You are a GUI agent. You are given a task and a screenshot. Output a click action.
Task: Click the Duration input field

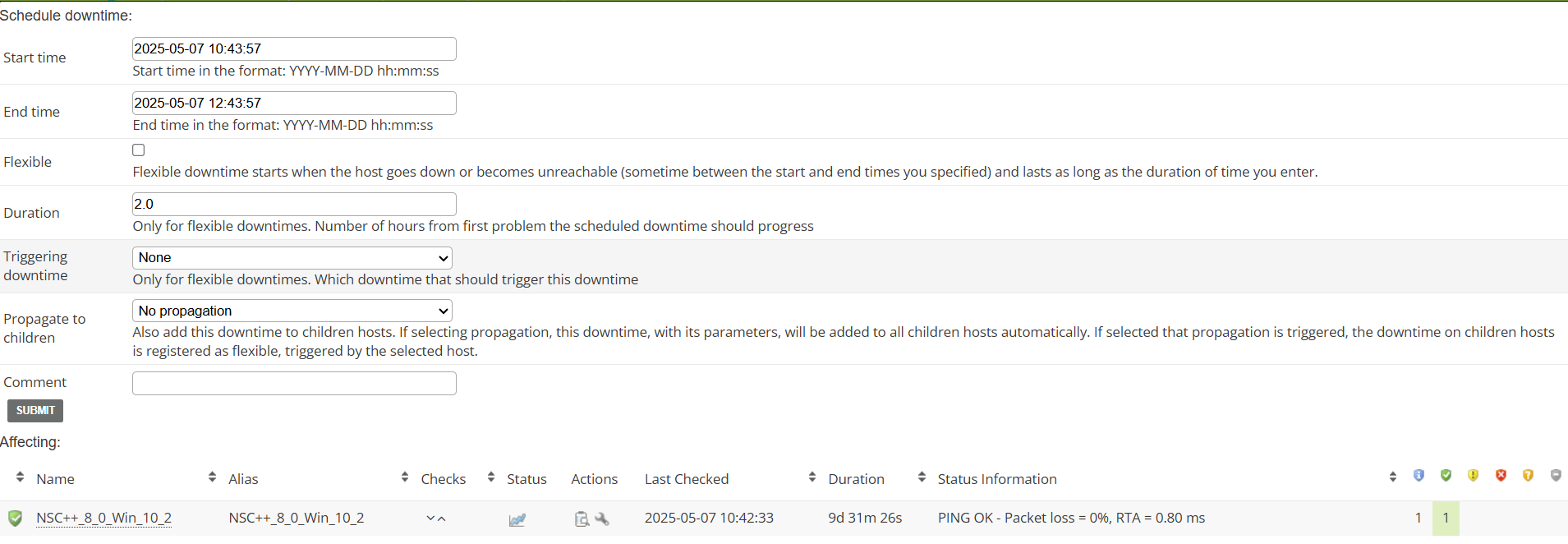(x=294, y=205)
